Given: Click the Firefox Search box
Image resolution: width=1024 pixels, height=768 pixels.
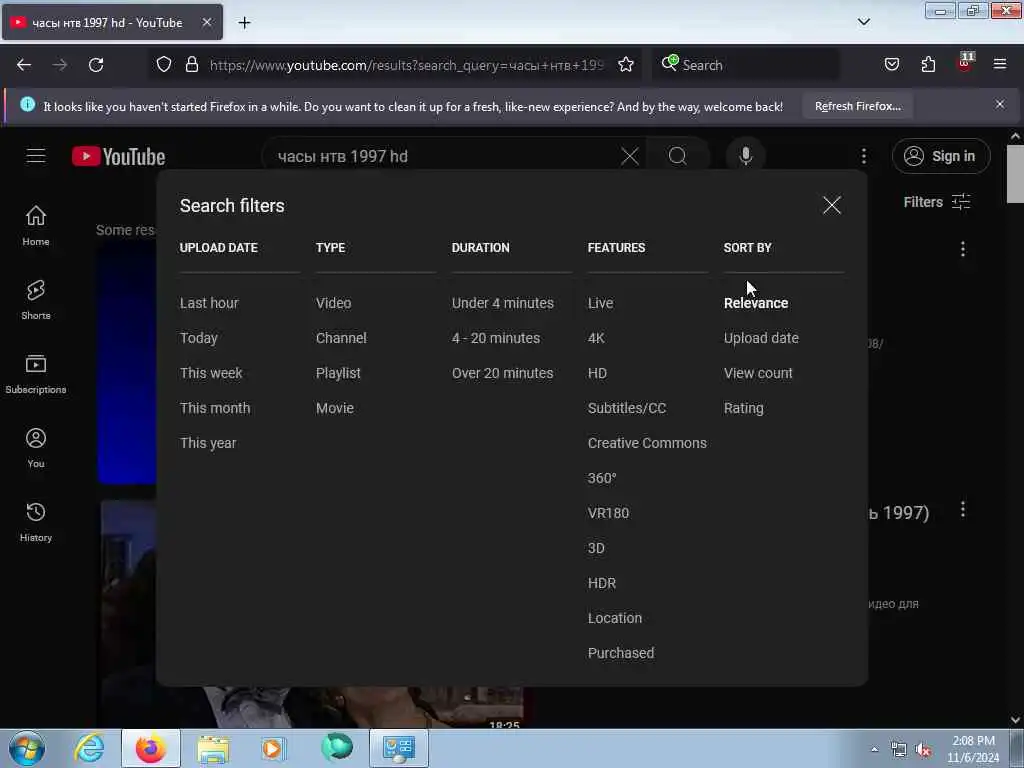Looking at the screenshot, I should tap(745, 65).
